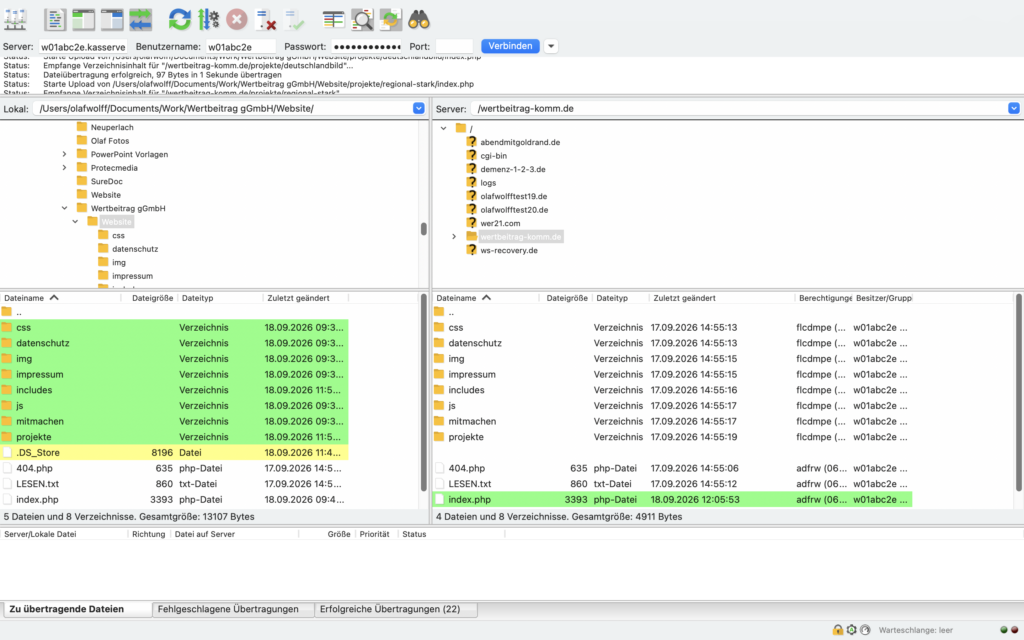Select the local .DS_Store file icon

click(x=7, y=453)
